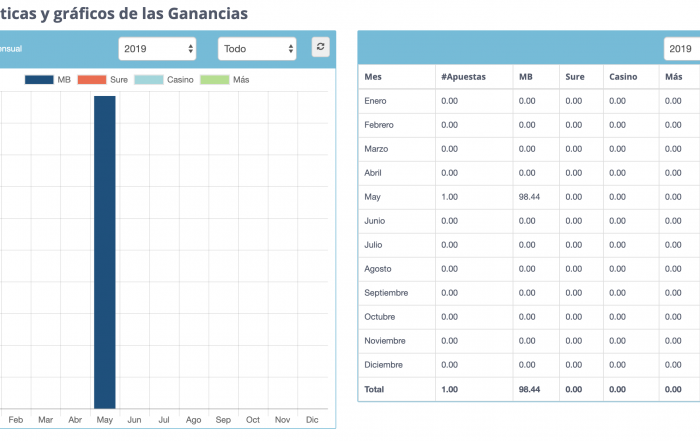Click the Sure column header in table
This screenshot has height=441, width=700.
(x=574, y=76)
